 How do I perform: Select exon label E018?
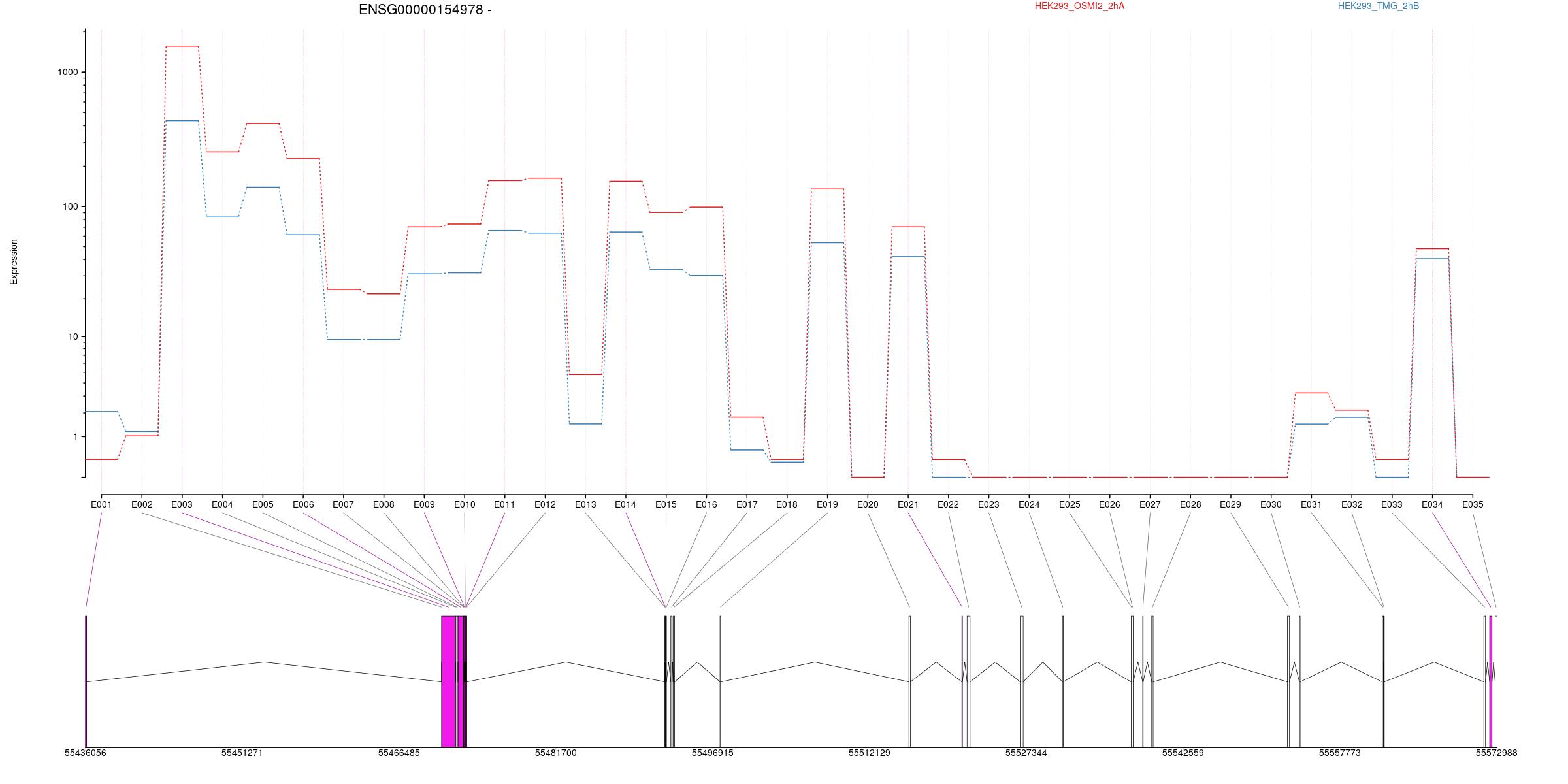click(x=787, y=504)
